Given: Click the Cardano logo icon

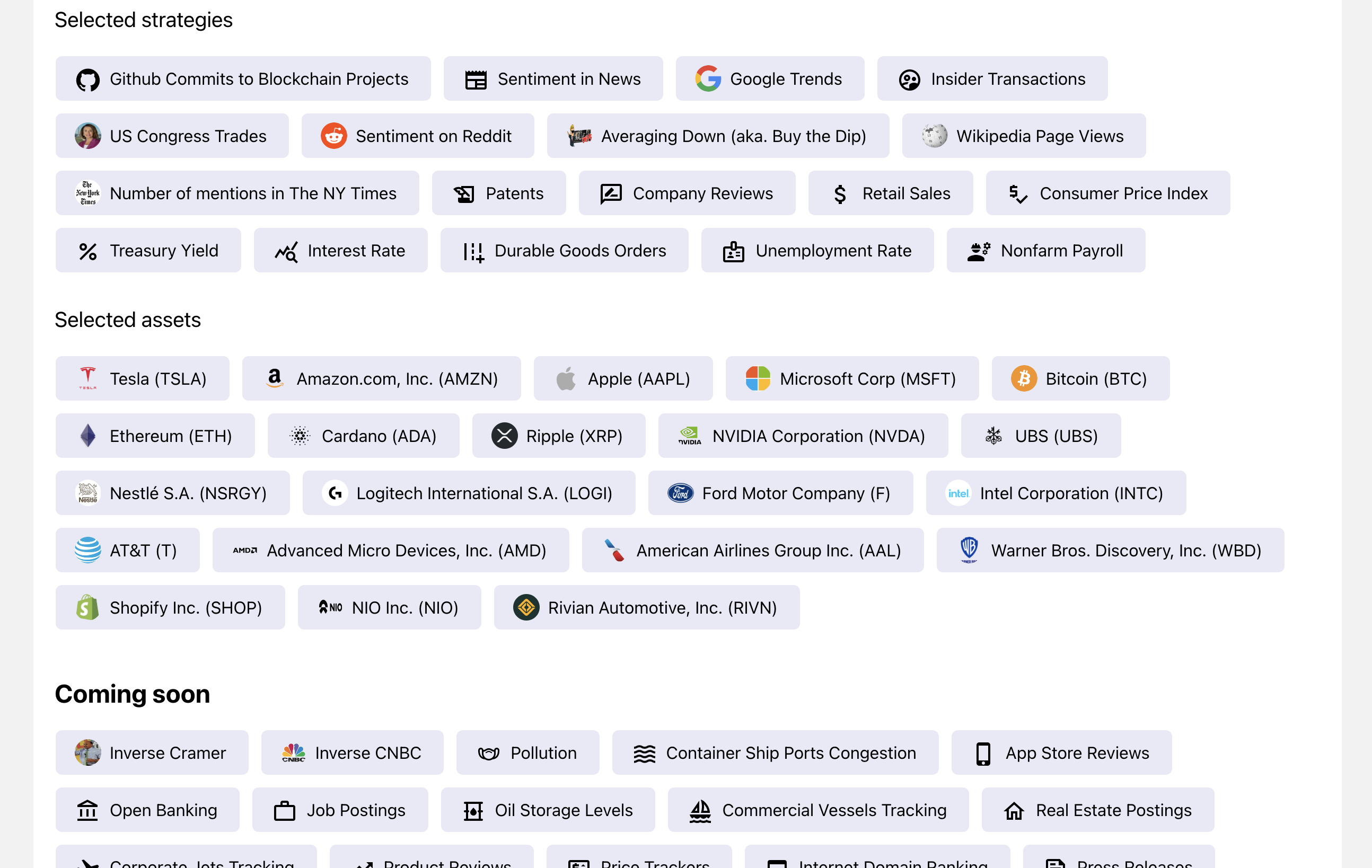Looking at the screenshot, I should click(x=300, y=436).
